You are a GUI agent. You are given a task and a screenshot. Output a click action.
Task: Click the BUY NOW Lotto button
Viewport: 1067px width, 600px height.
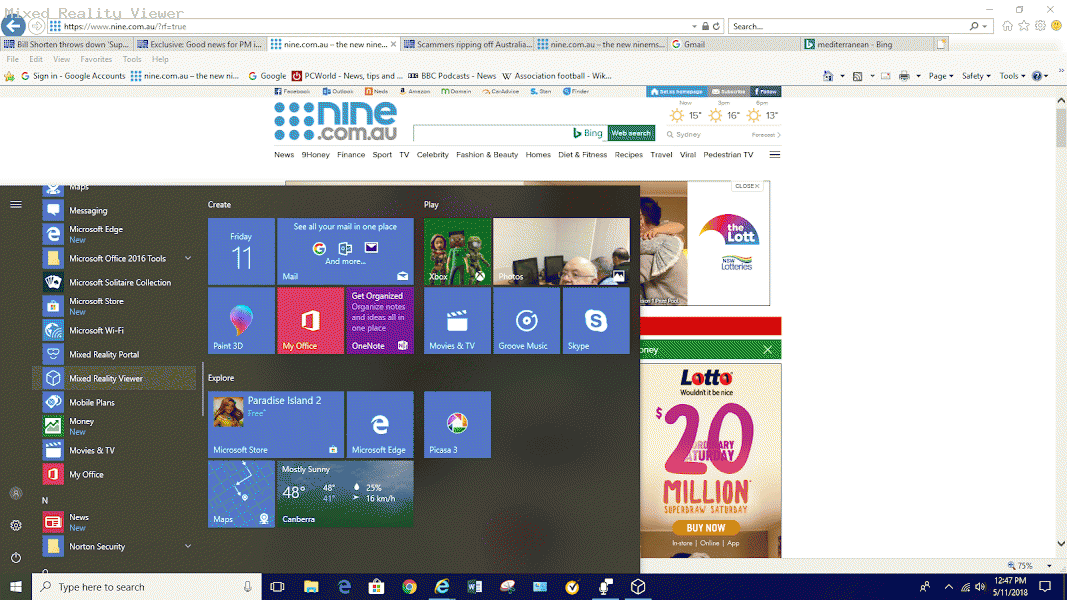[706, 528]
